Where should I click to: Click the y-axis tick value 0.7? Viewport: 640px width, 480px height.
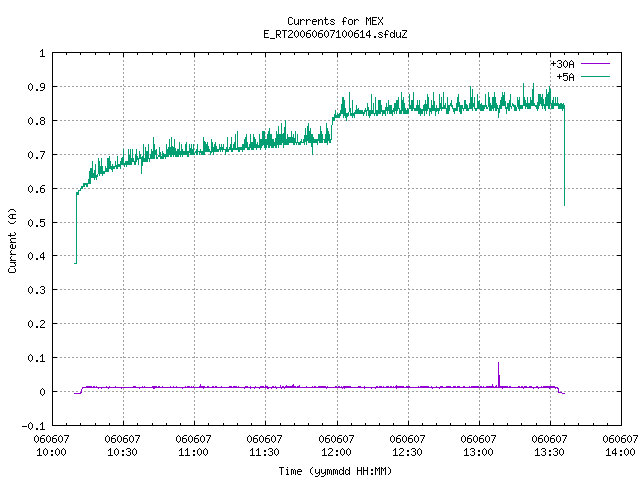(36, 155)
